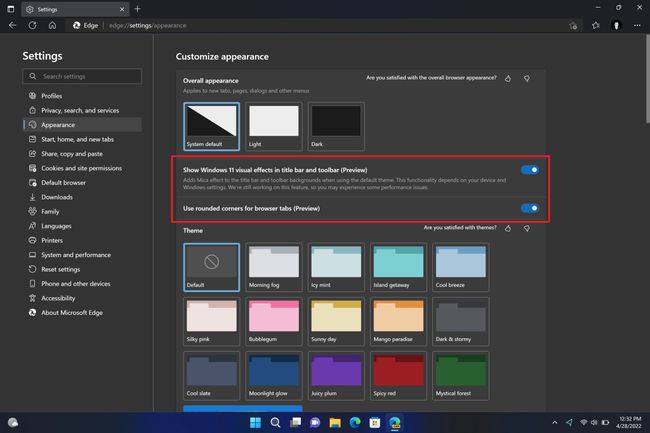This screenshot has width=650, height=433.
Task: Open Reset settings section
Action: [82, 269]
